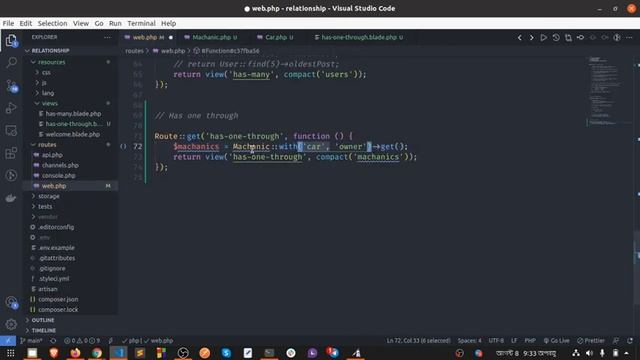Open Skype from the taskbar
640x360 pixels.
[x=226, y=352]
